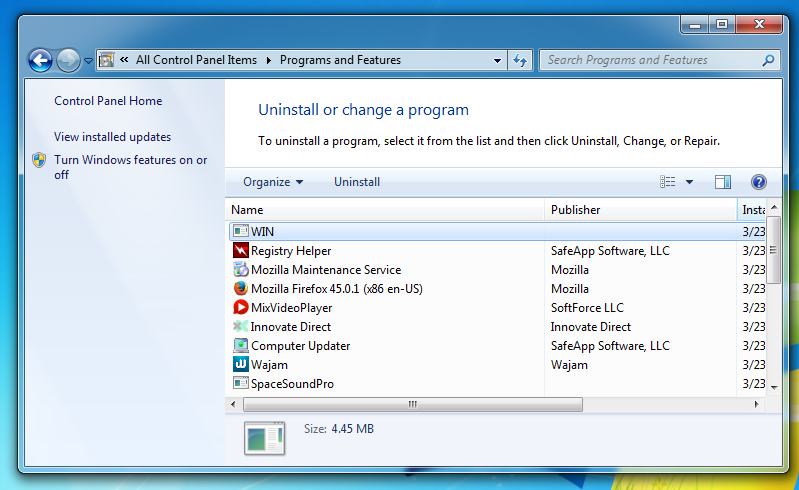Click the vertical scrollbar thumb

(x=774, y=250)
